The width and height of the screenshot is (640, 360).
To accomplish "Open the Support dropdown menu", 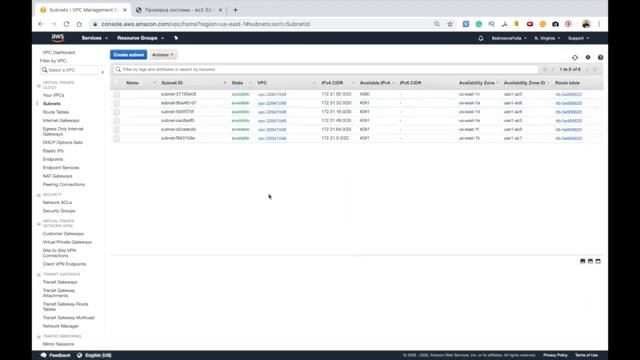I will (x=578, y=38).
